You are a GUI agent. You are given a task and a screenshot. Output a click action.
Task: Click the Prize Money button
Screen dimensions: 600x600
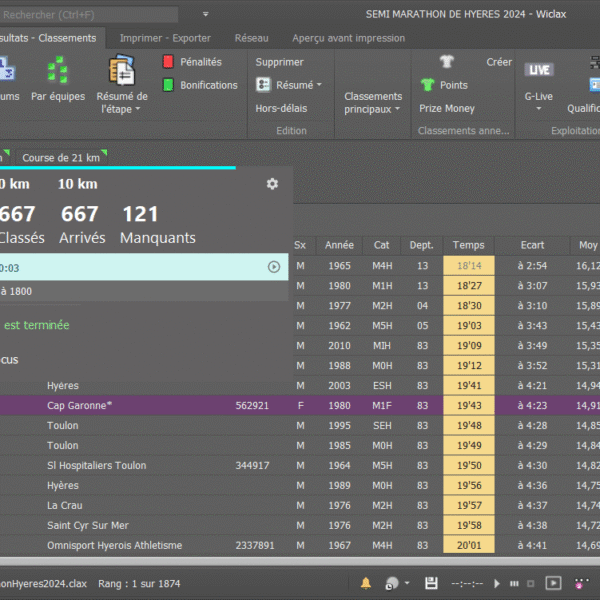[x=447, y=108]
